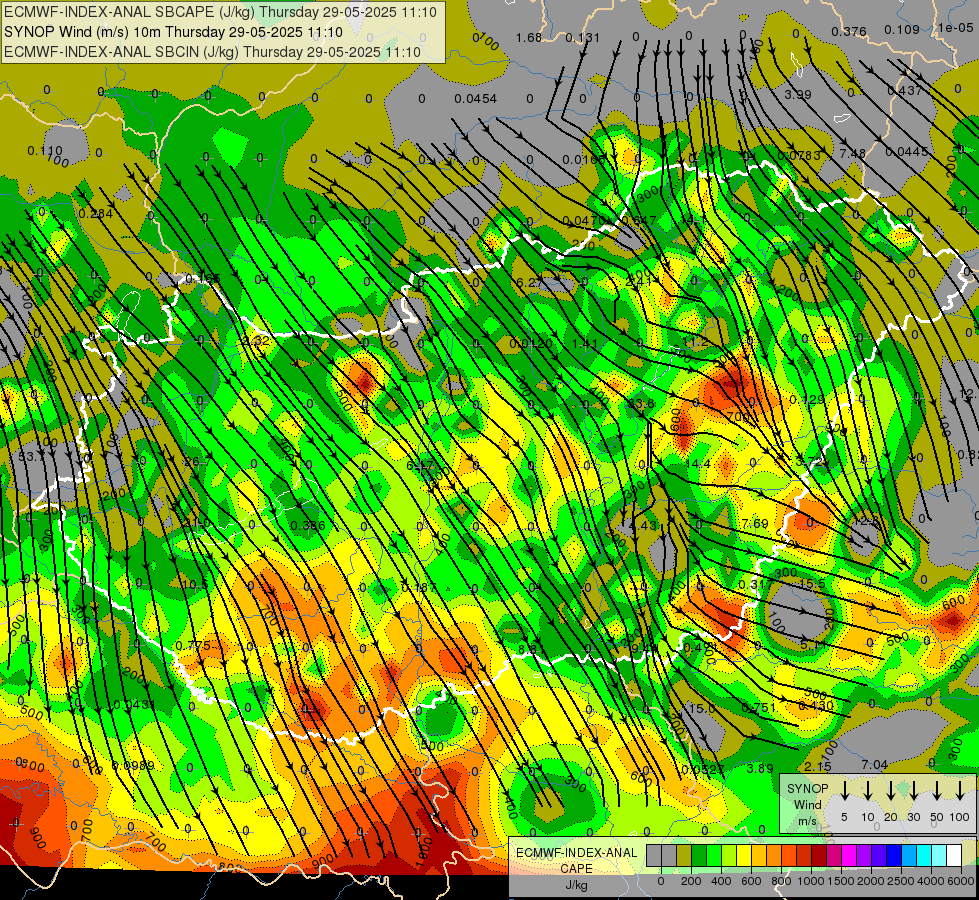The image size is (979, 900).
Task: Select the olive CAPE swatch before 200
Action: click(x=684, y=855)
